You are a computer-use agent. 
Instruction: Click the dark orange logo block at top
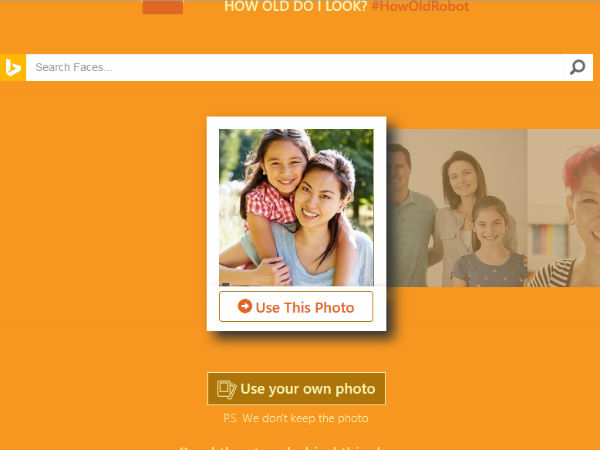[163, 7]
